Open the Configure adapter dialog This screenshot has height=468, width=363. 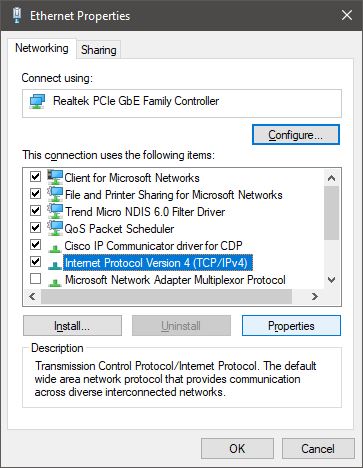click(296, 135)
